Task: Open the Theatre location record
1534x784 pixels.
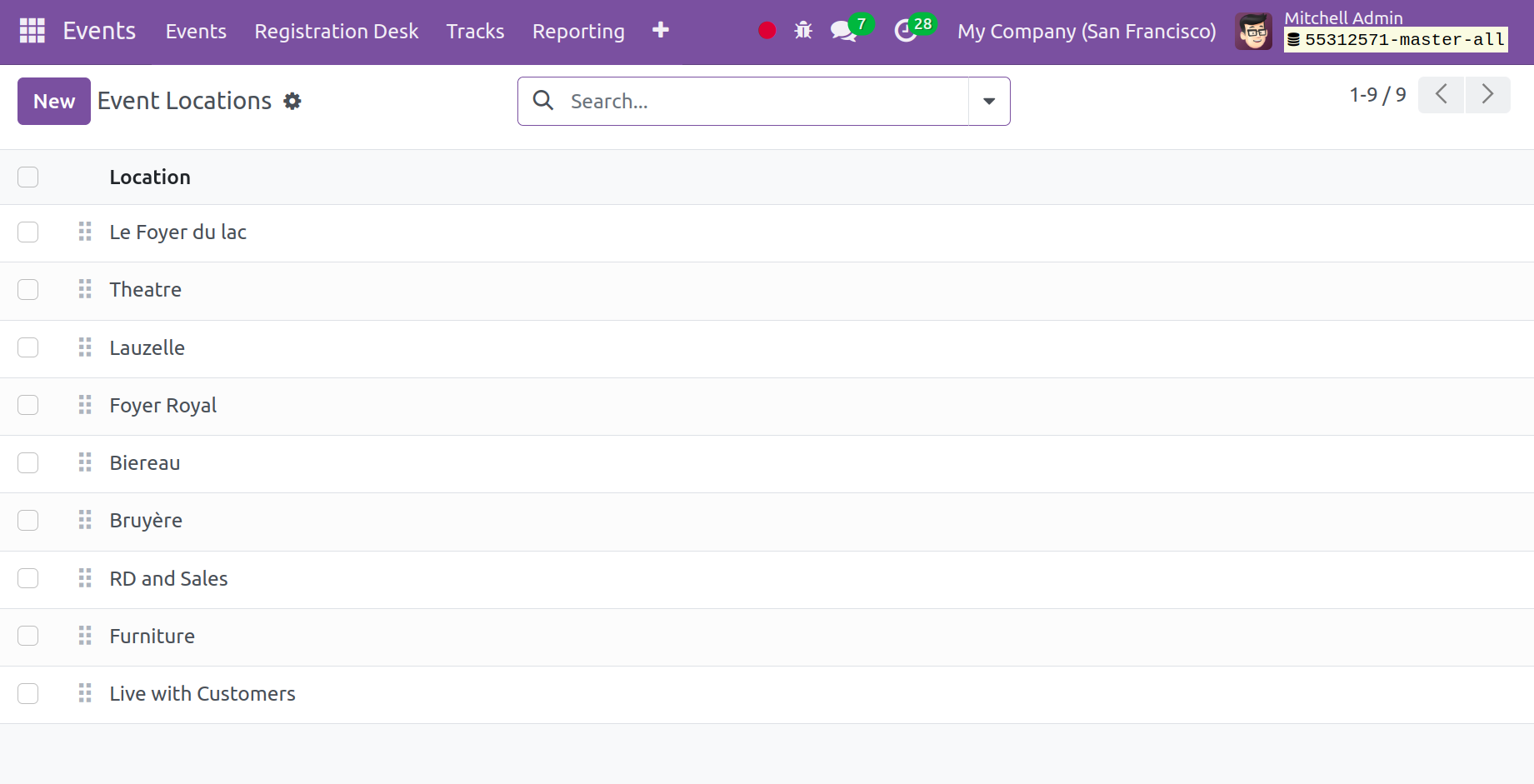Action: click(146, 289)
